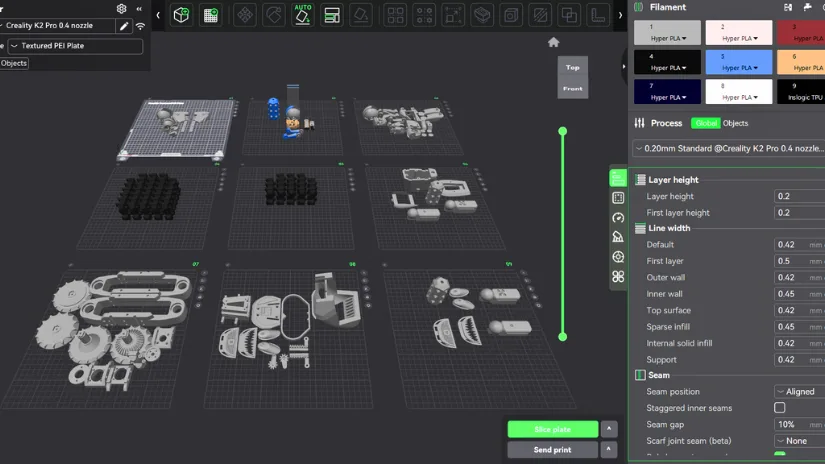This screenshot has height=464, width=825.
Task: Click the diagonal hatched square toolbar icon
Action: tap(540, 15)
